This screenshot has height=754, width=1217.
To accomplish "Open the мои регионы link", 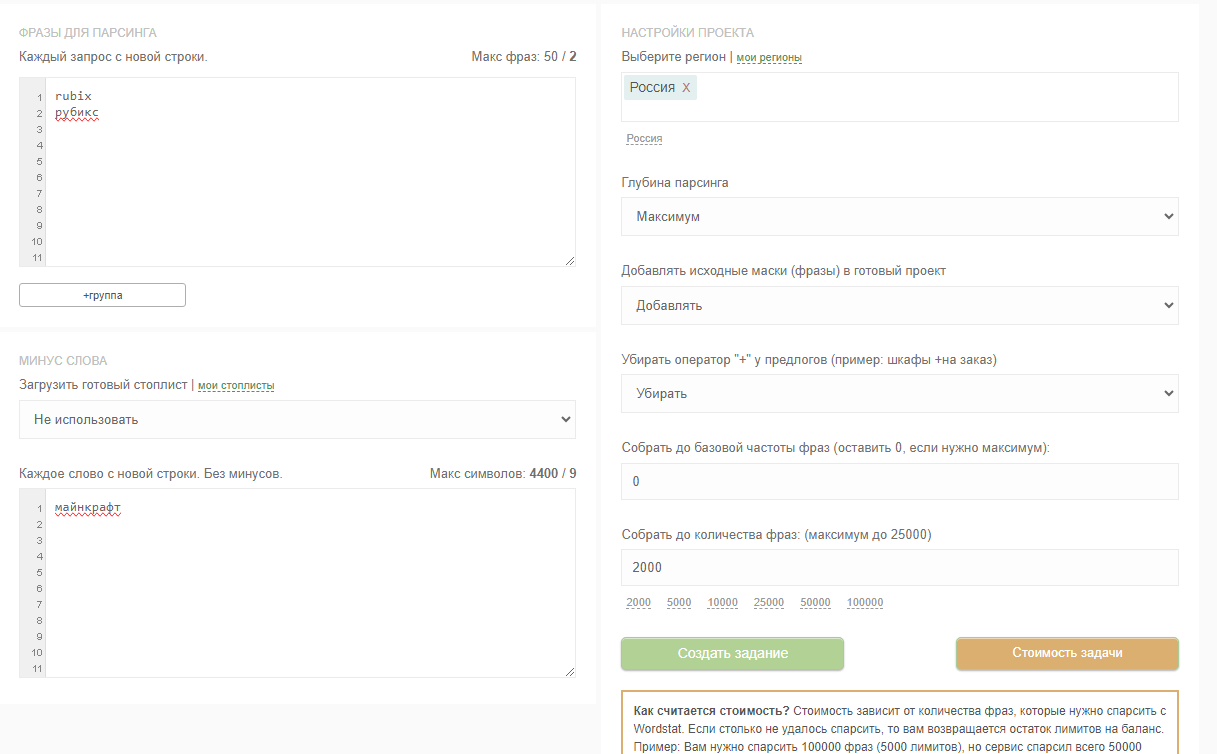I will (769, 58).
